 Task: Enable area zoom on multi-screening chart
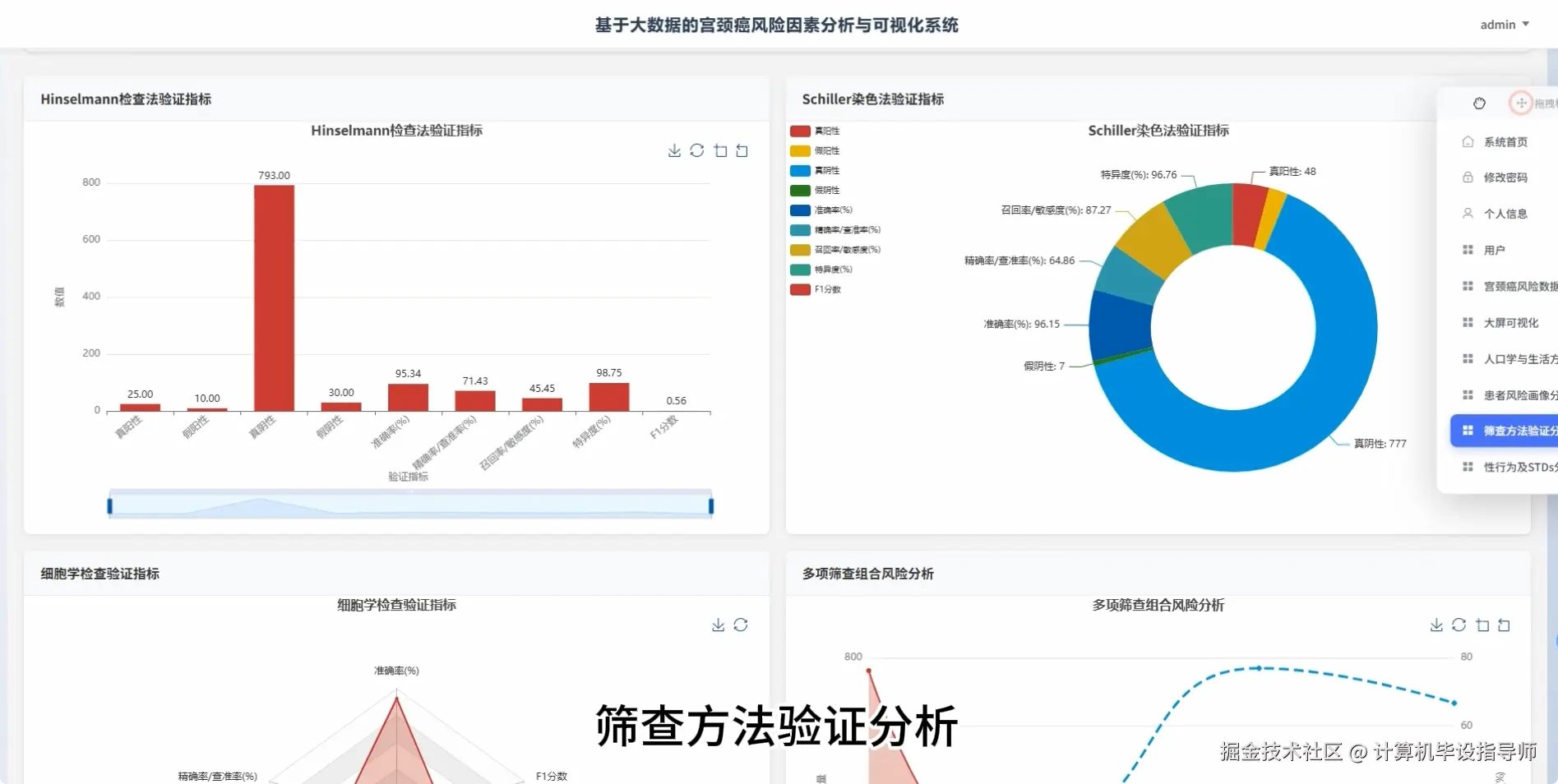[1482, 625]
